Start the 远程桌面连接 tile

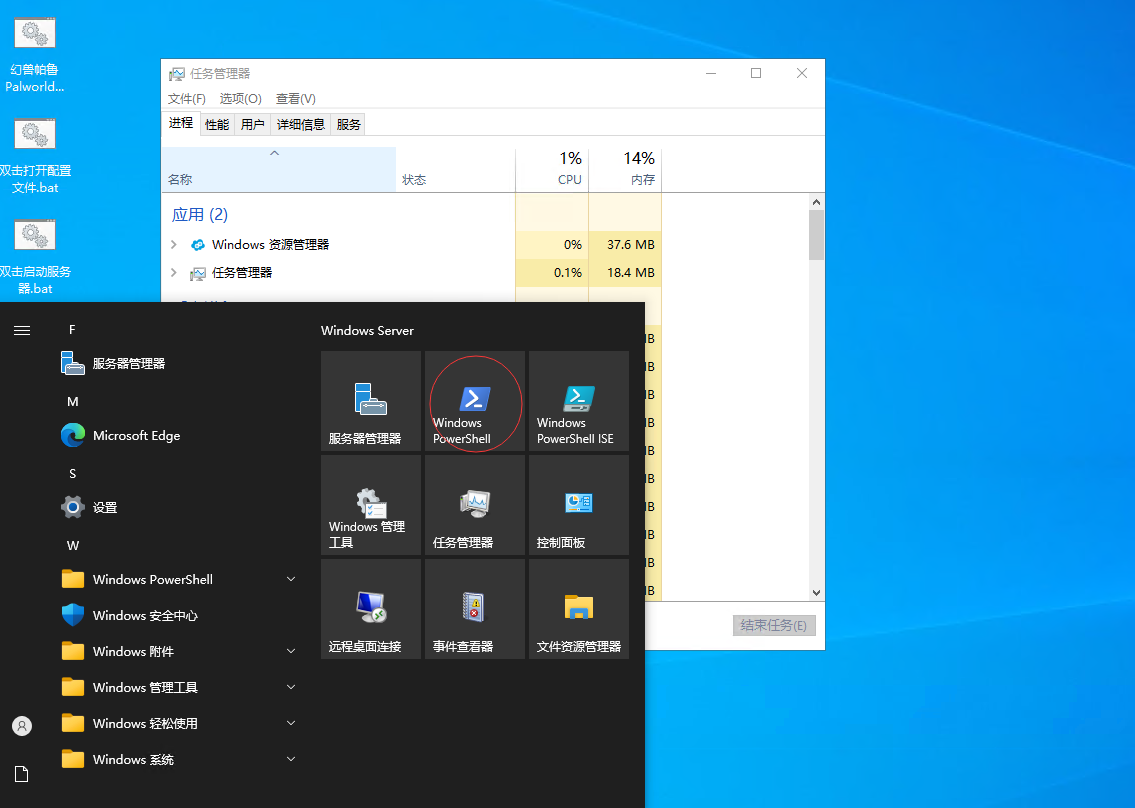coord(371,610)
